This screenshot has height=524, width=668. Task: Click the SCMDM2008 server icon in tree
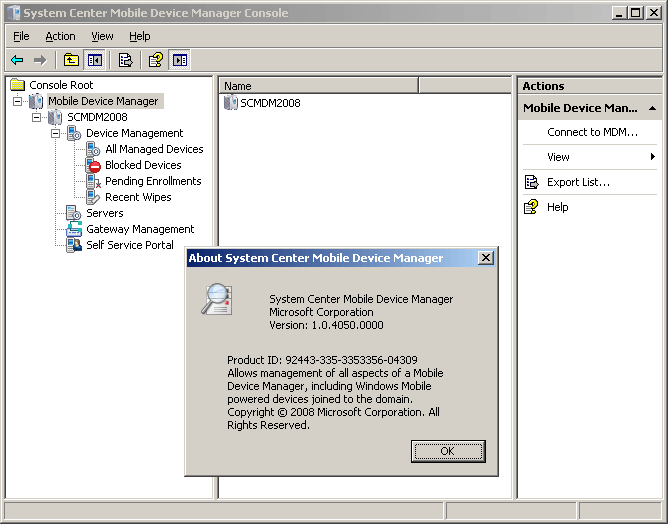pos(55,117)
